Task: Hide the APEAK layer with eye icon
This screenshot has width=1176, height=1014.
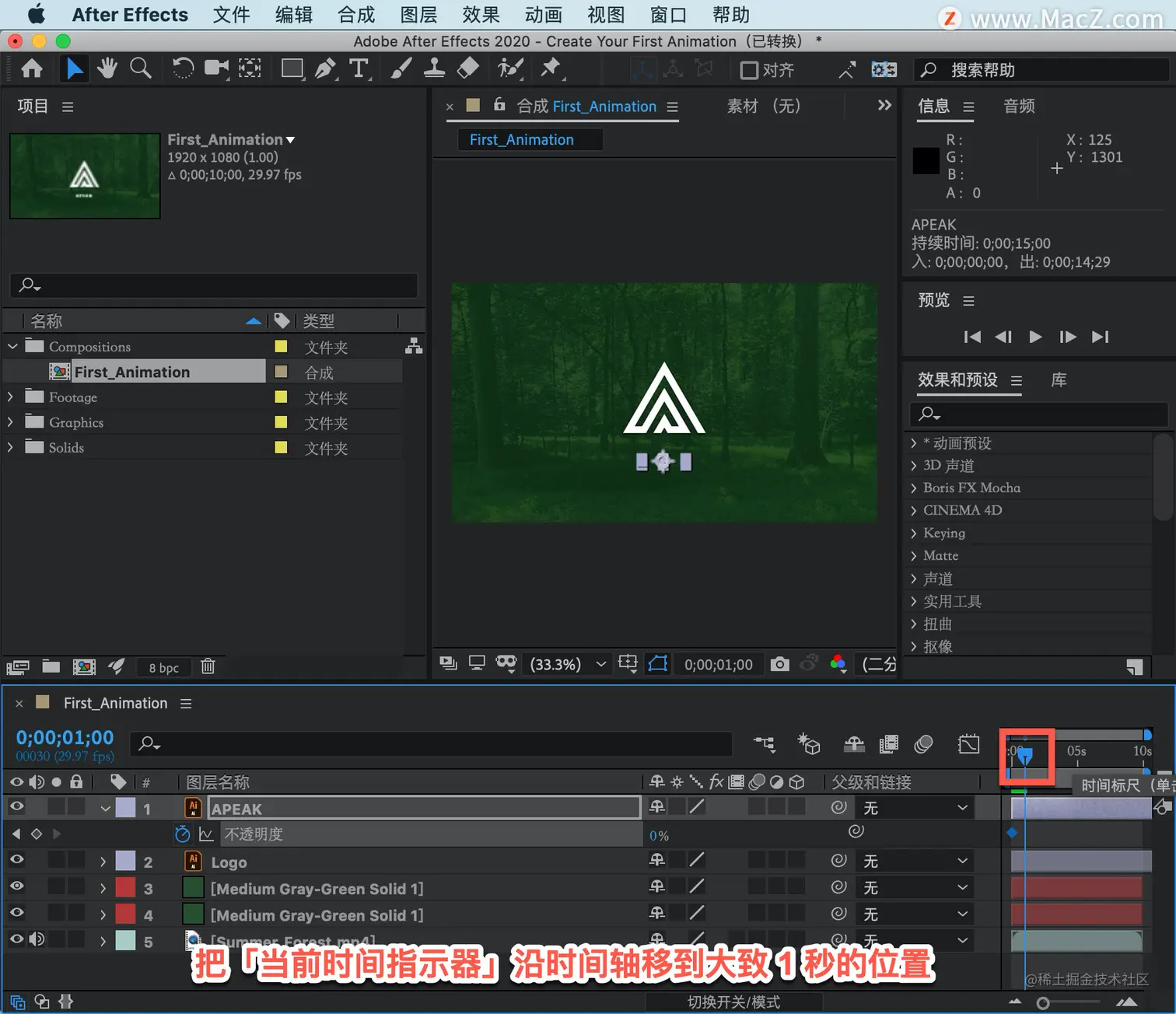Action: 16,807
